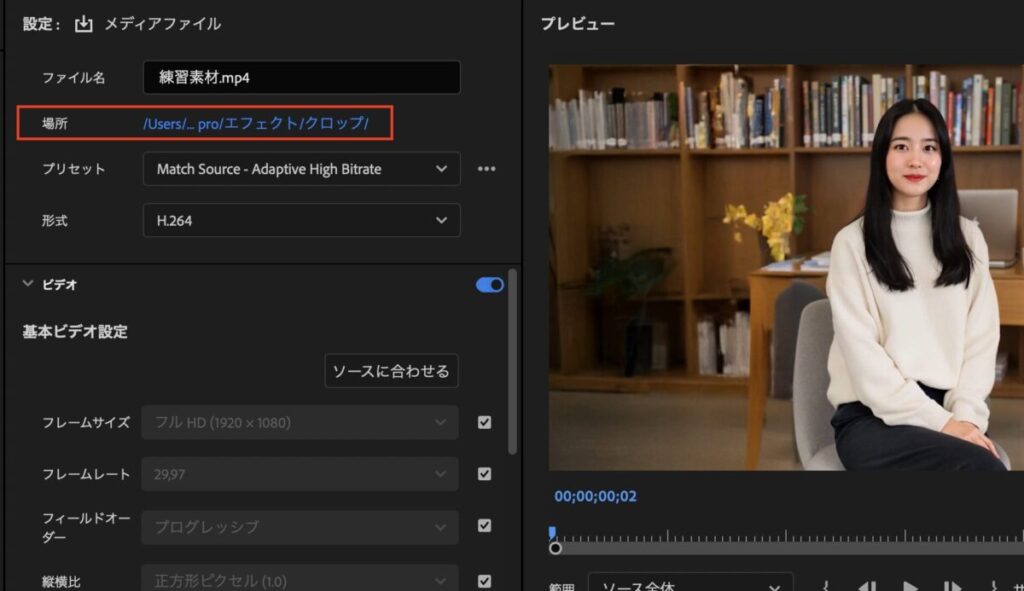1024x591 pixels.
Task: Click the ソースに合わせる button
Action: tap(391, 371)
